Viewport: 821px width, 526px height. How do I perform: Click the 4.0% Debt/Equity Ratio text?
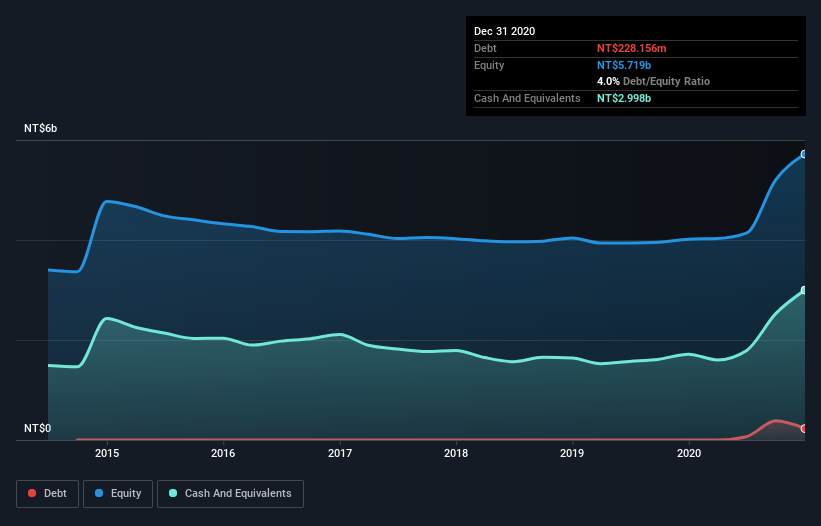point(653,82)
